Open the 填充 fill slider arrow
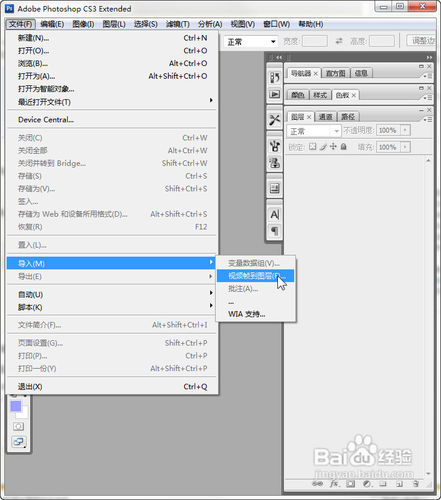 click(405, 147)
